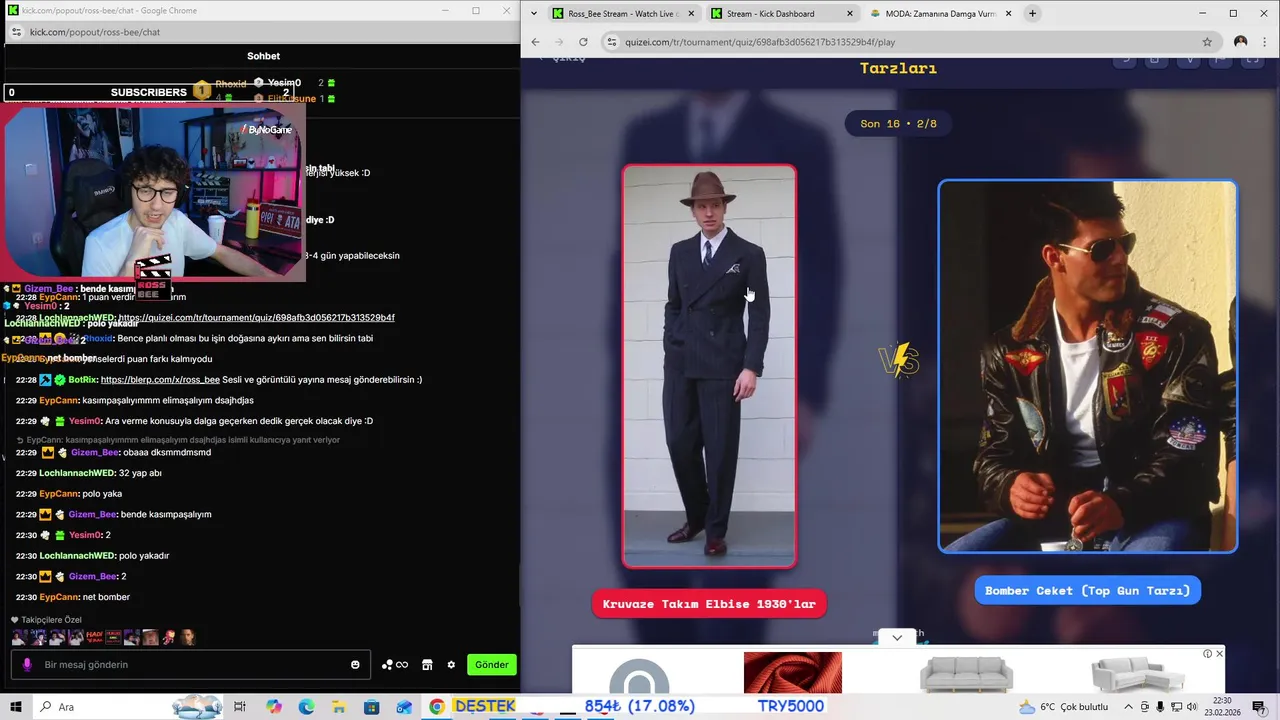This screenshot has width=1280, height=720.
Task: Click the purple microphone icon in message box
Action: pos(27,665)
